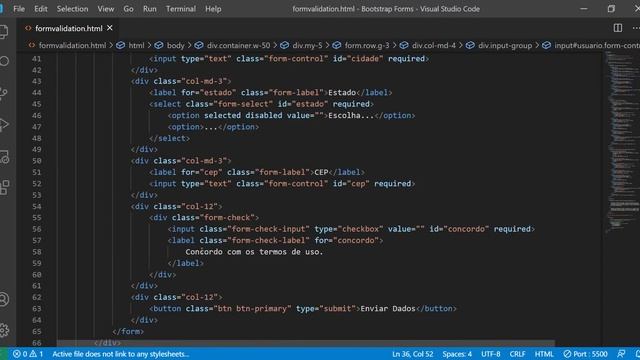Image resolution: width=640 pixels, height=360 pixels.
Task: Change indentation via Spaces: 4
Action: pos(457,354)
